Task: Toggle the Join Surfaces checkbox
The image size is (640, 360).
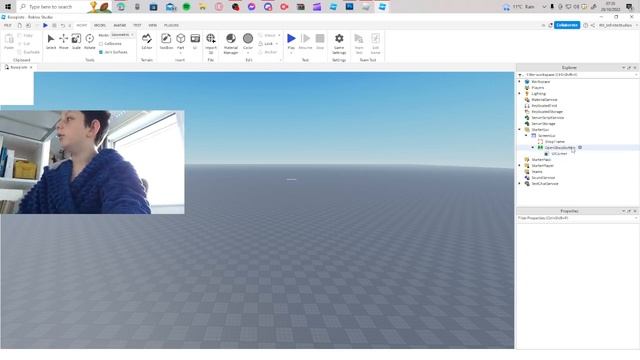Action: coord(101,52)
